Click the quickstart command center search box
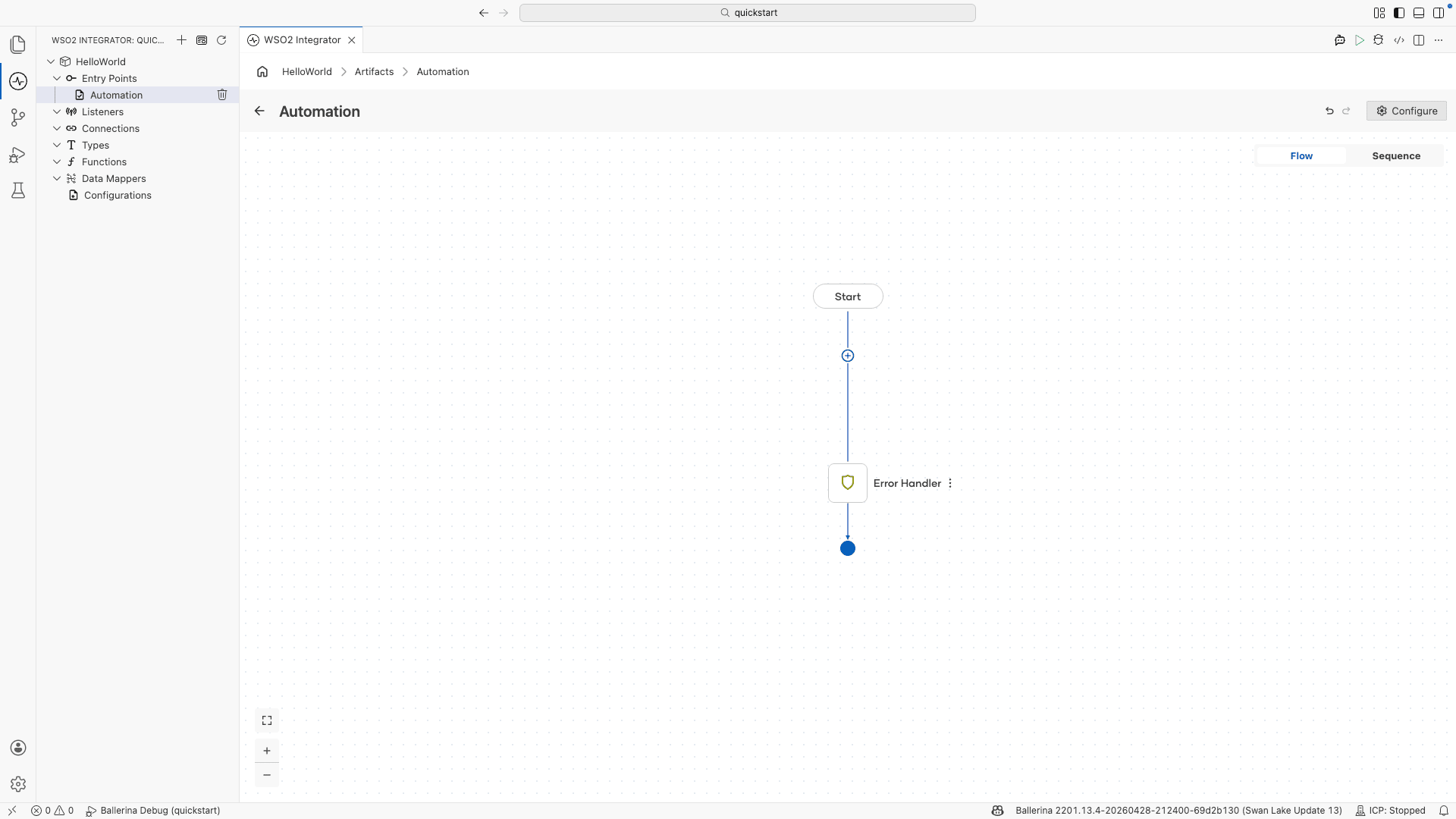Image resolution: width=1456 pixels, height=819 pixels. (x=748, y=13)
